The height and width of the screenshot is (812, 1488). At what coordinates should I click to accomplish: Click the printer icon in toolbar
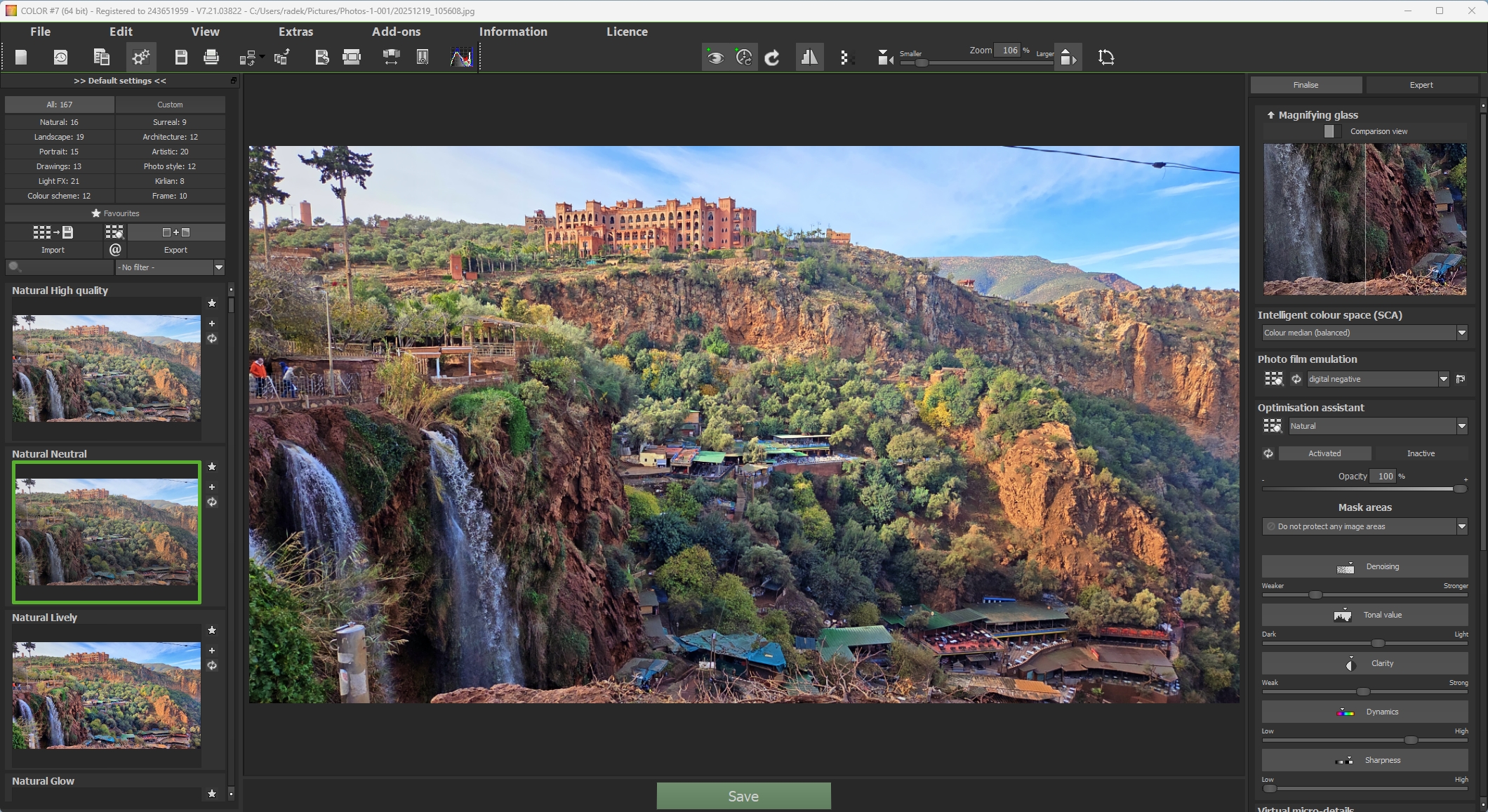pos(211,58)
